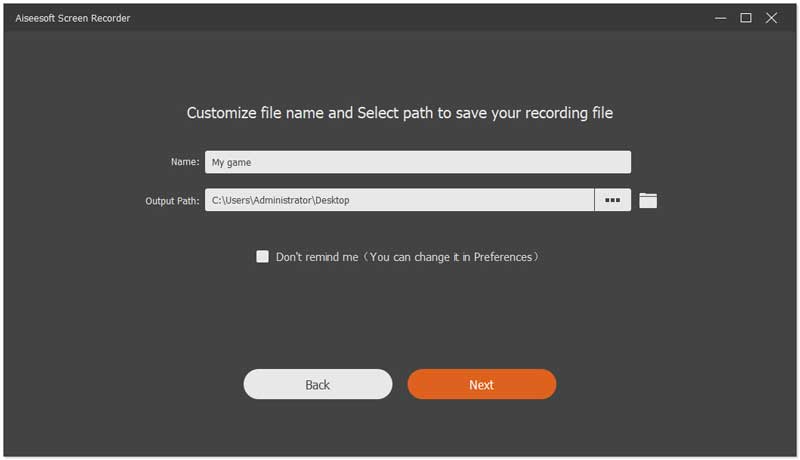Minimize the Aiseesoft Screen Recorder window
800x460 pixels.
click(720, 18)
